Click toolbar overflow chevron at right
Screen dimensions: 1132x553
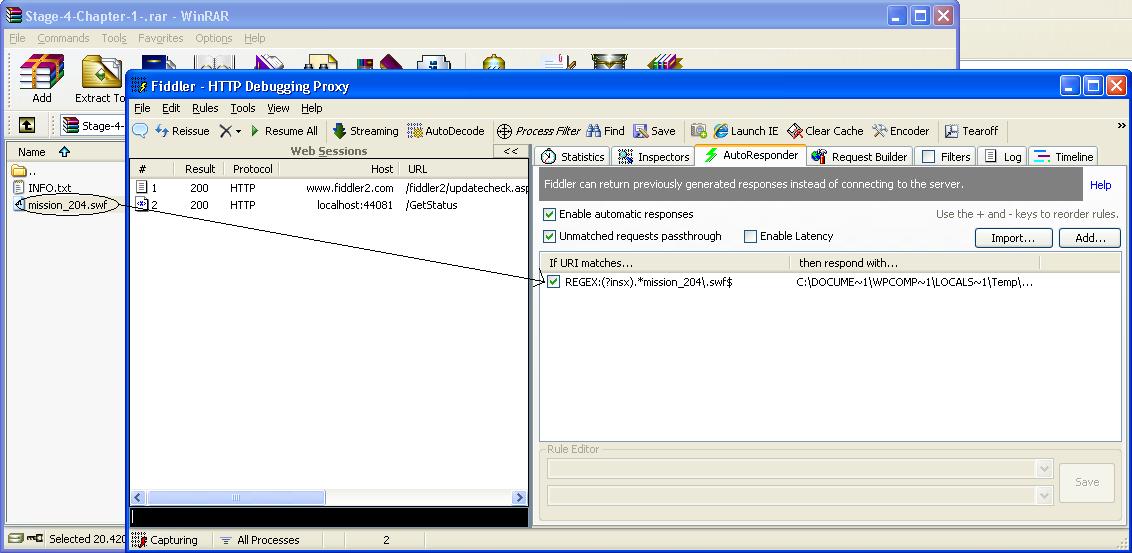pyautogui.click(x=1121, y=126)
